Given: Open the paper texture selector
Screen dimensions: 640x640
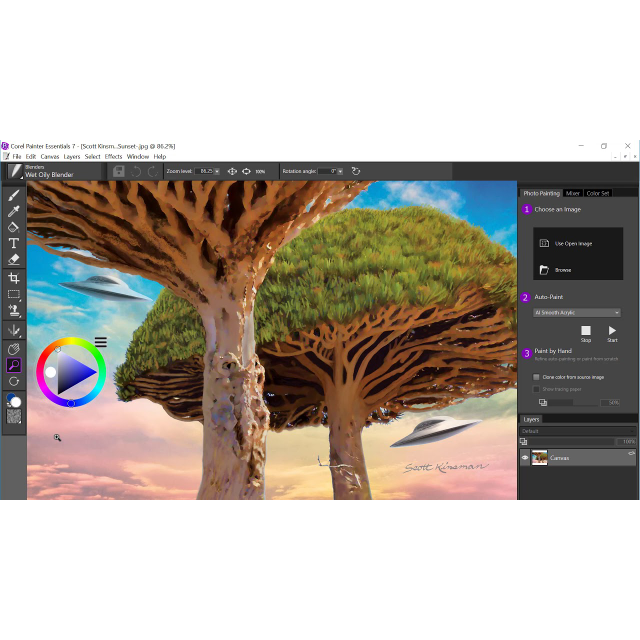Looking at the screenshot, I should pos(13,416).
